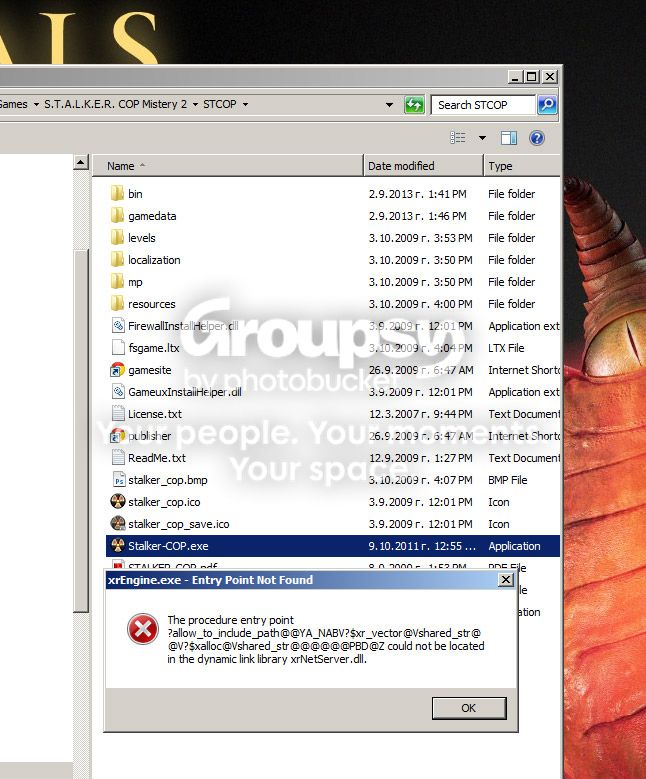646x779 pixels.
Task: Select the publisher shortcut icon
Action: [117, 436]
